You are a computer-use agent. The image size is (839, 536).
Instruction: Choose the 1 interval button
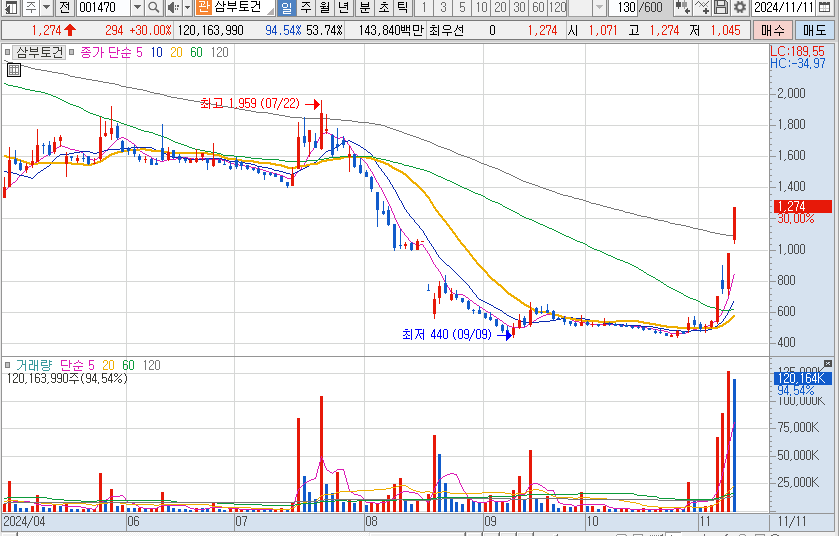click(424, 7)
